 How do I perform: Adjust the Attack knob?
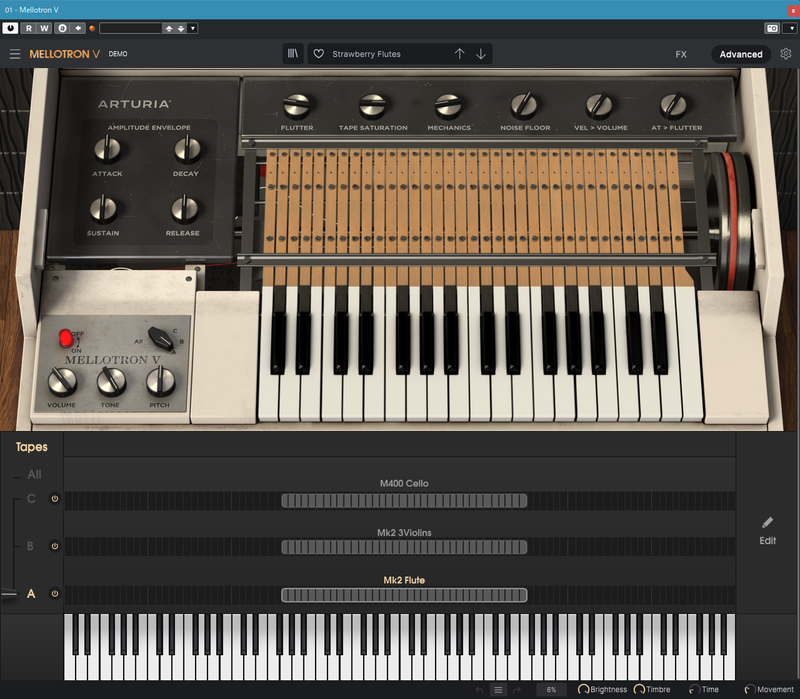107,149
